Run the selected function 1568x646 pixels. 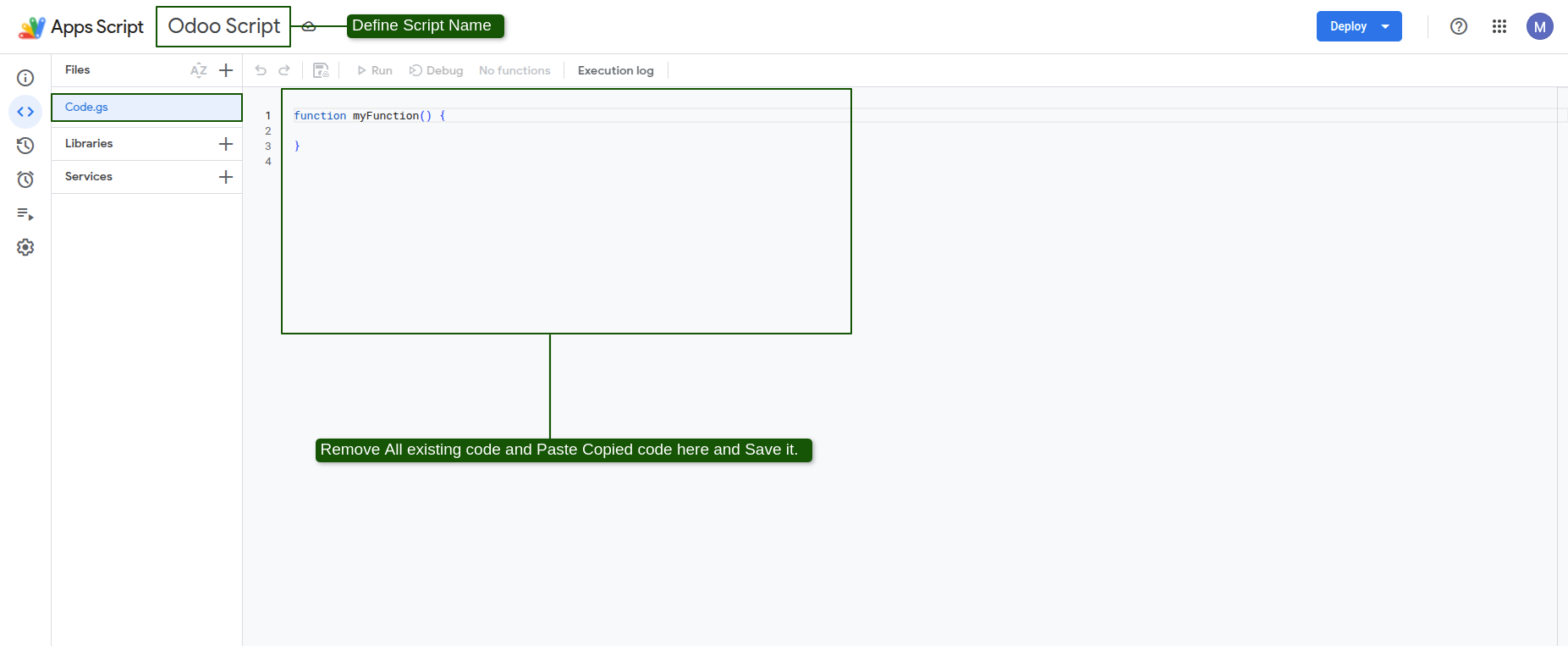click(x=374, y=70)
